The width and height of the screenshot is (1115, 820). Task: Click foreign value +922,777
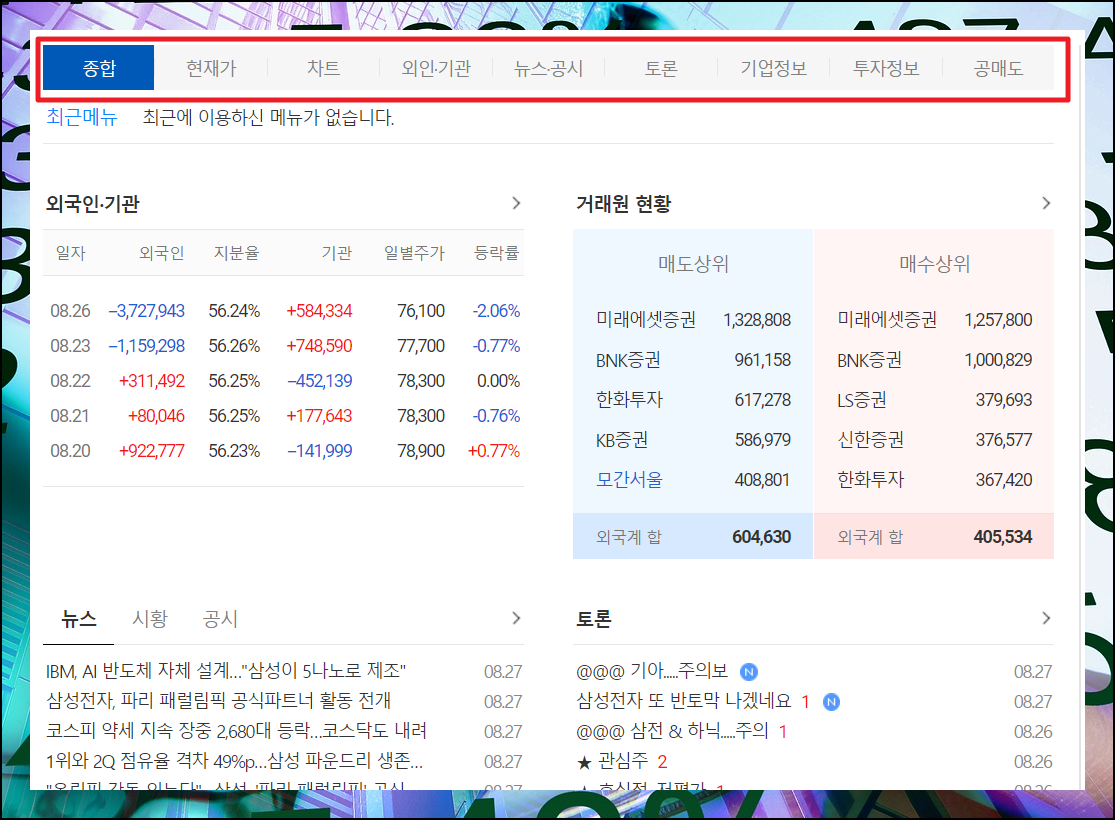pyautogui.click(x=151, y=450)
